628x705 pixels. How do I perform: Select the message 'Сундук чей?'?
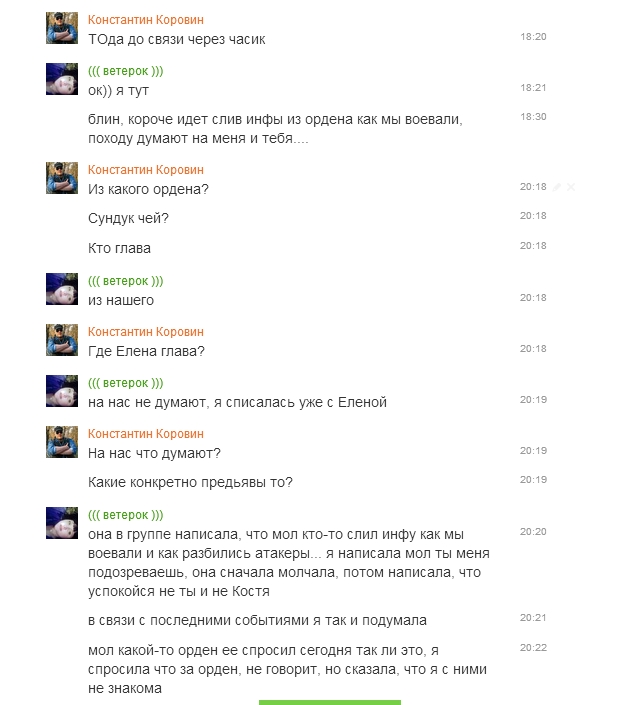(128, 218)
